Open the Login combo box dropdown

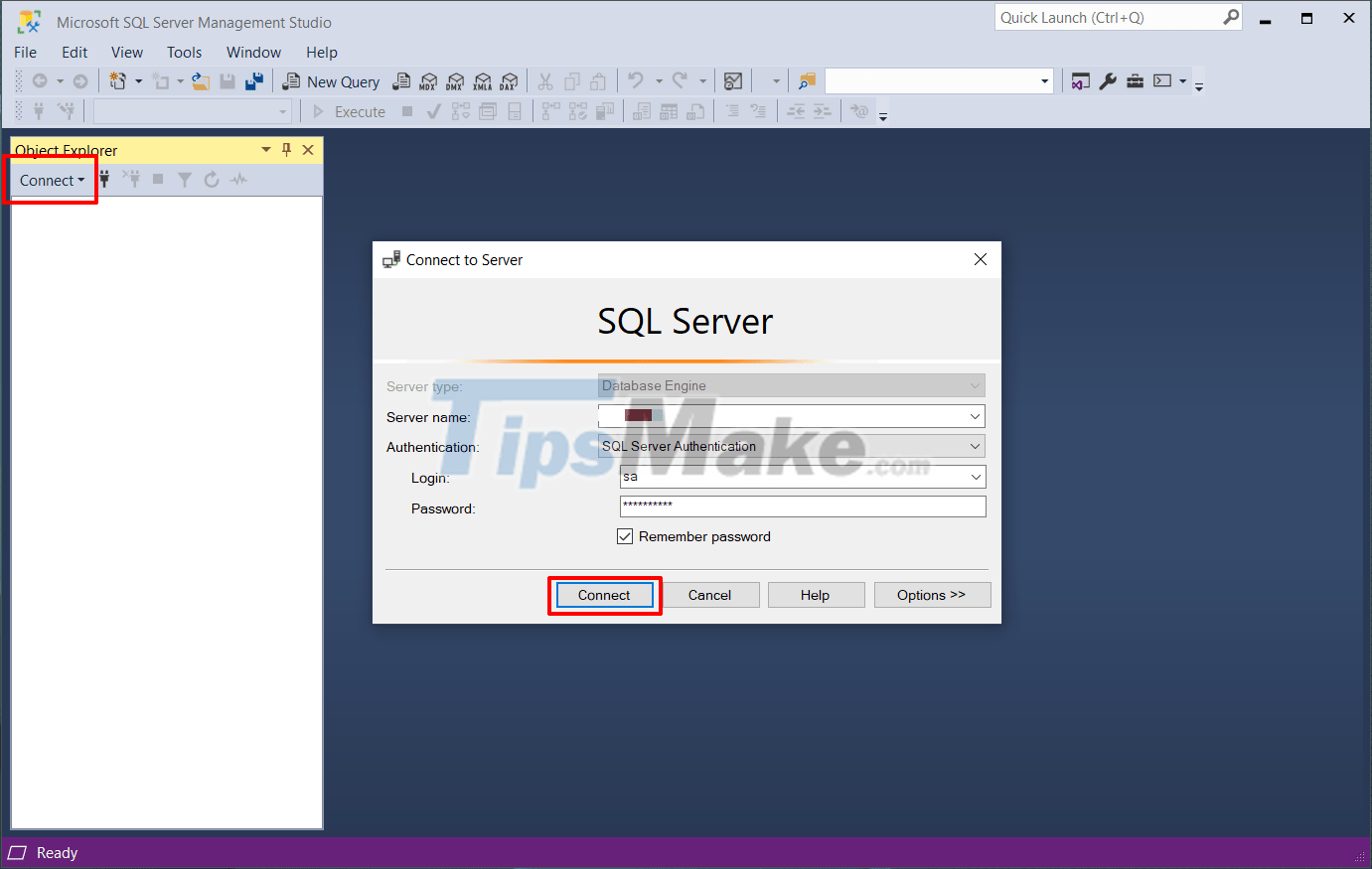point(975,477)
